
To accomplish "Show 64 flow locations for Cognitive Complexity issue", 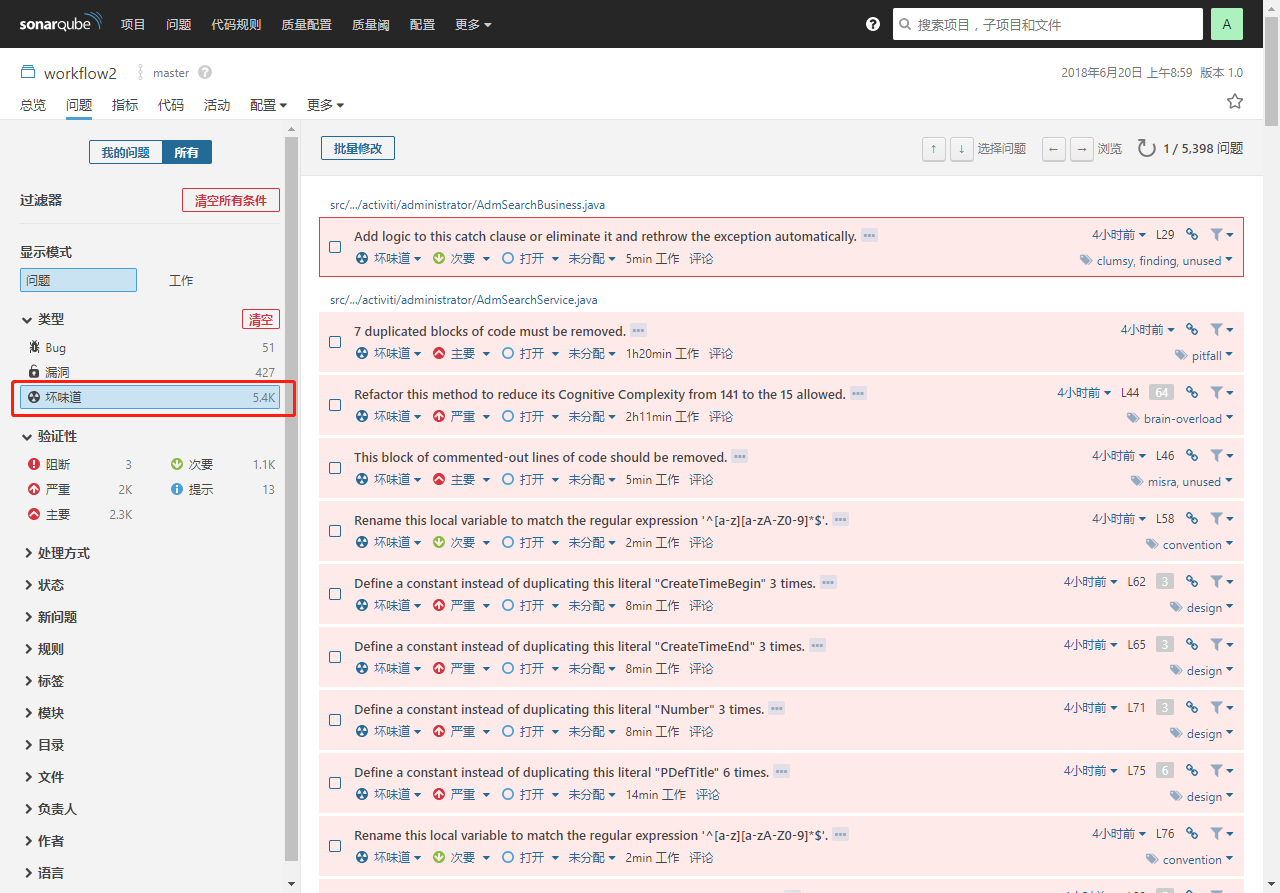I will (x=1161, y=393).
